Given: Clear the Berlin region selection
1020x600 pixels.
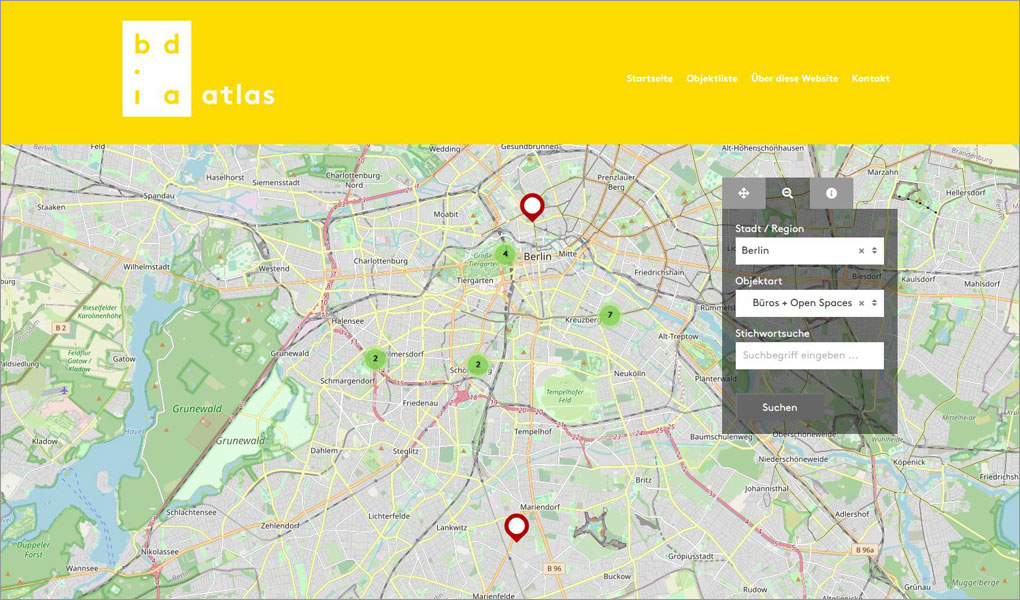Looking at the screenshot, I should click(x=861, y=251).
